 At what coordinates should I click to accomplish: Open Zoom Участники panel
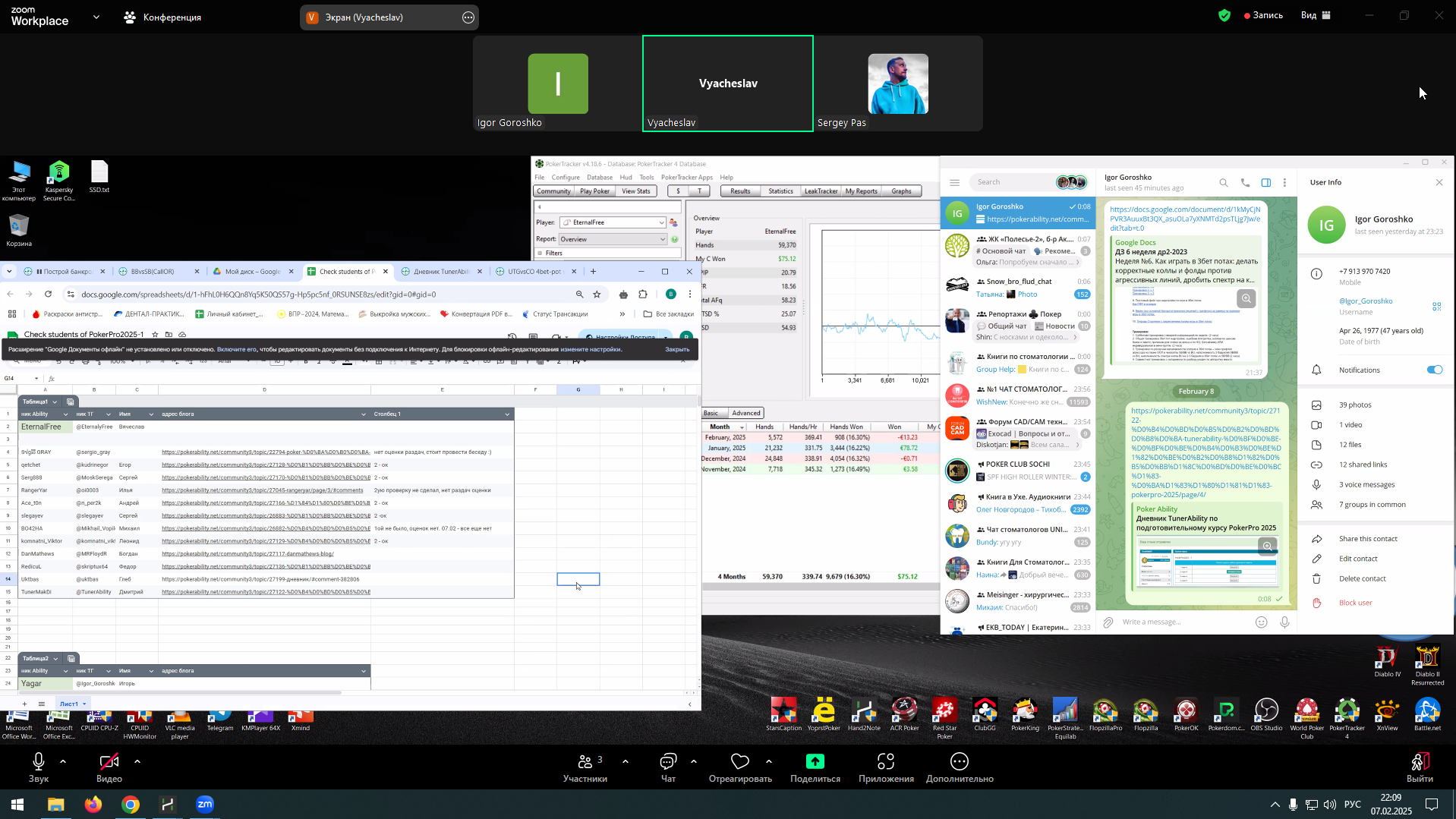(x=585, y=767)
